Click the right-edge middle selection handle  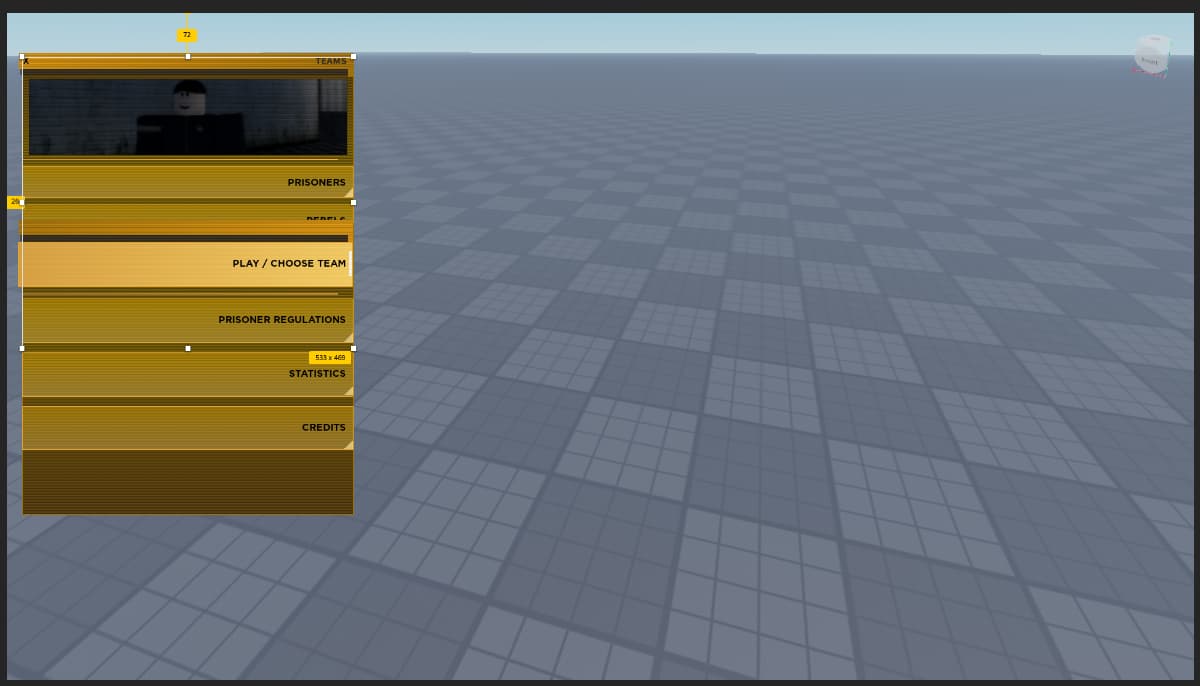(353, 202)
